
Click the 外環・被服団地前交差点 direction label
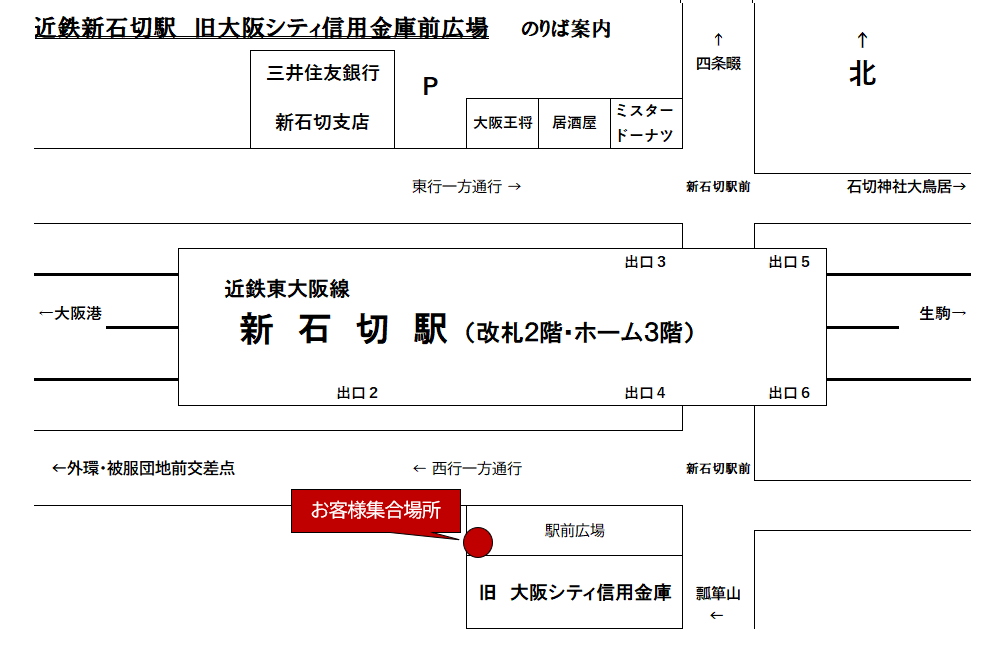143,468
